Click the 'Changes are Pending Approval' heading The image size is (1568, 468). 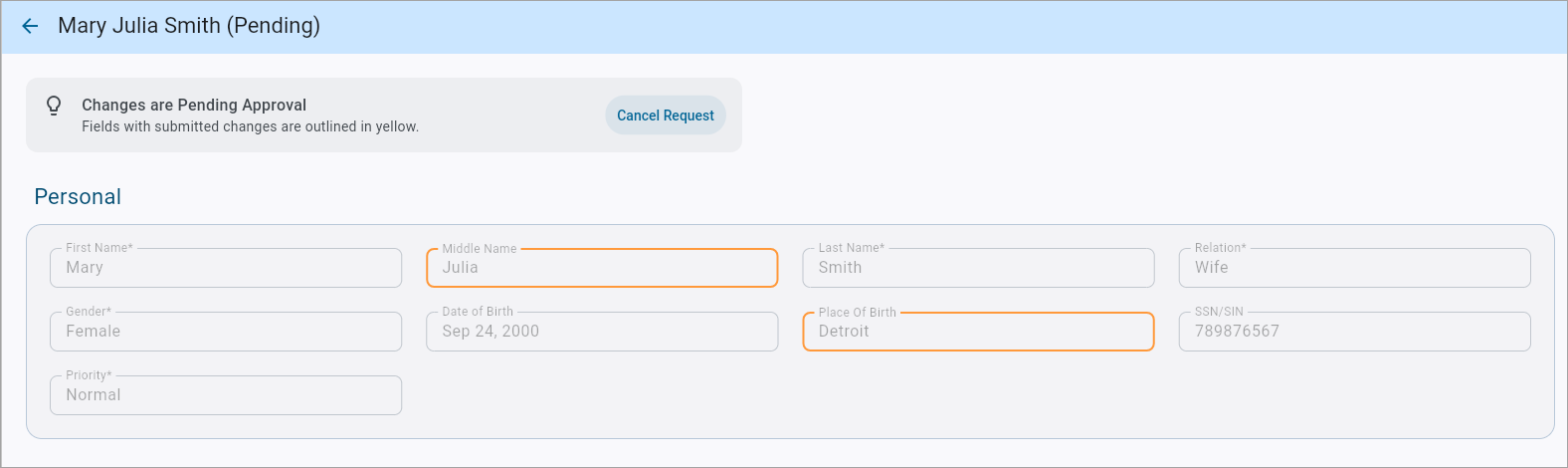(194, 105)
